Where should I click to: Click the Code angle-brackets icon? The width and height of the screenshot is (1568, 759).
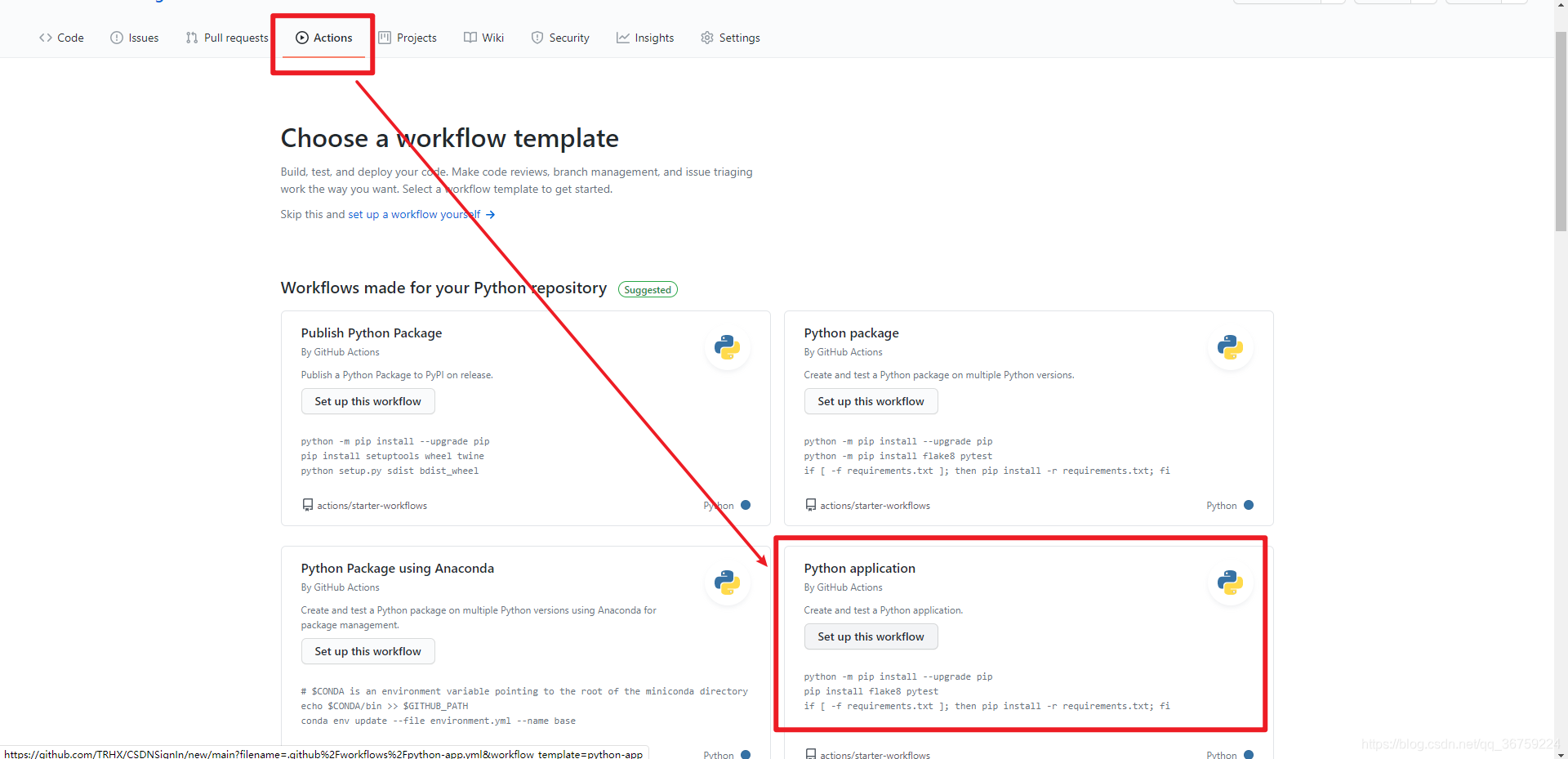(46, 38)
